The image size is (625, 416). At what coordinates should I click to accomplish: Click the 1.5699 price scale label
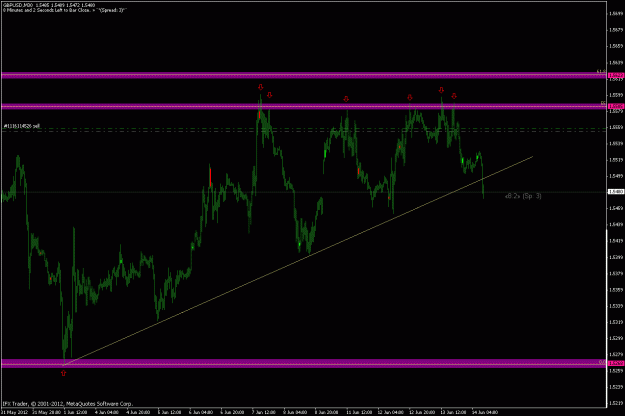(x=616, y=13)
